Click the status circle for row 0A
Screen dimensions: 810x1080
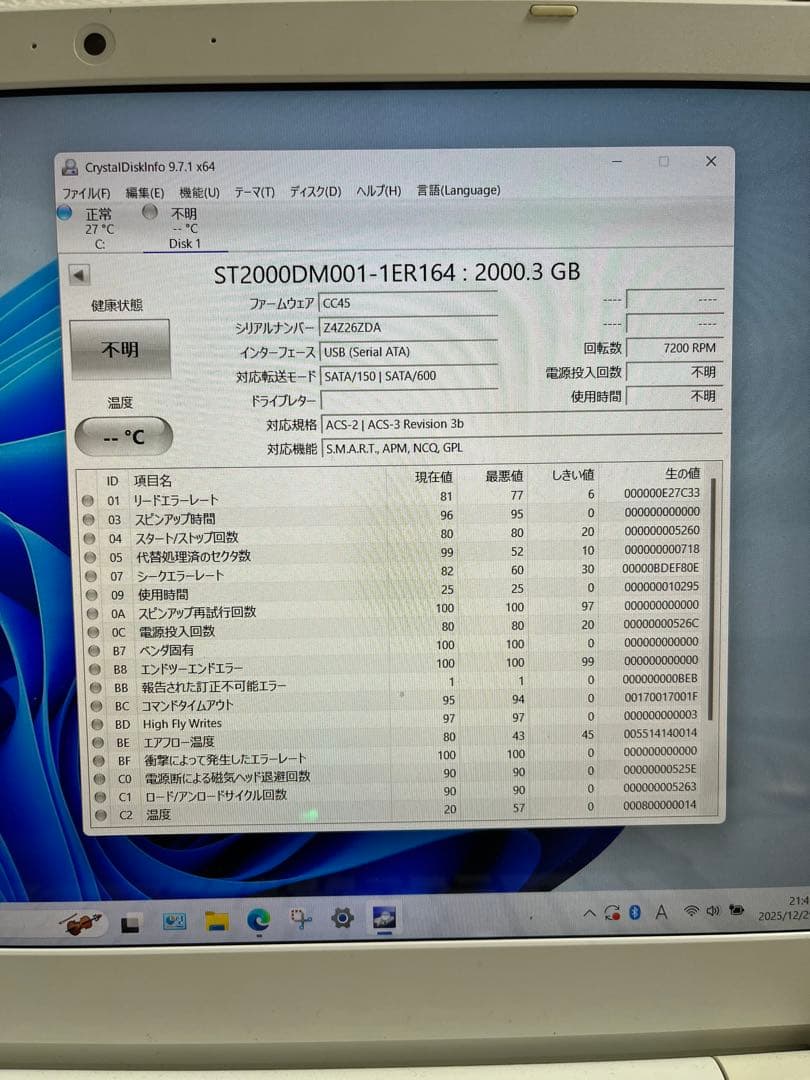click(93, 613)
